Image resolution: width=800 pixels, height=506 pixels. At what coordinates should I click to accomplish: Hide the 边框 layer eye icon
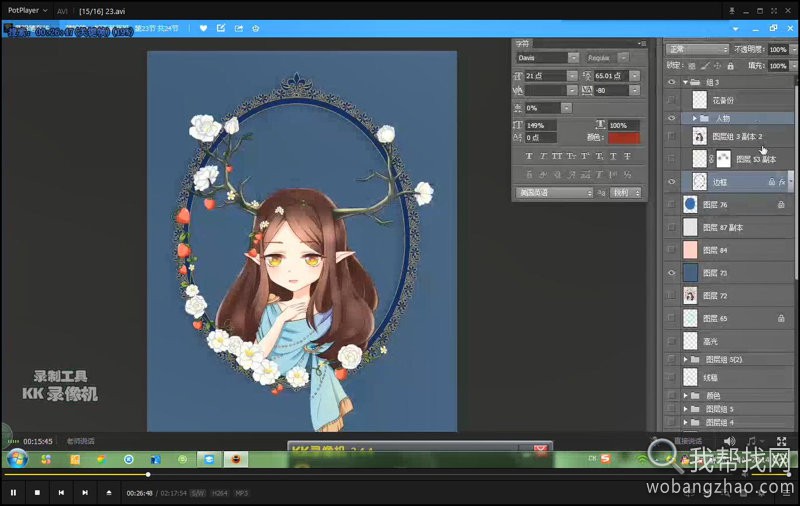pyautogui.click(x=671, y=182)
